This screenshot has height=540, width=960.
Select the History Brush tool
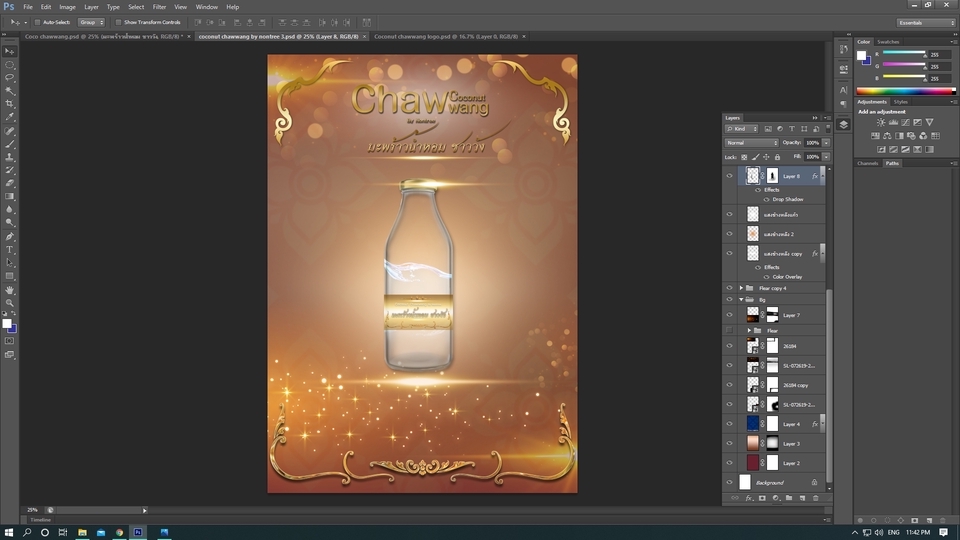tap(9, 170)
